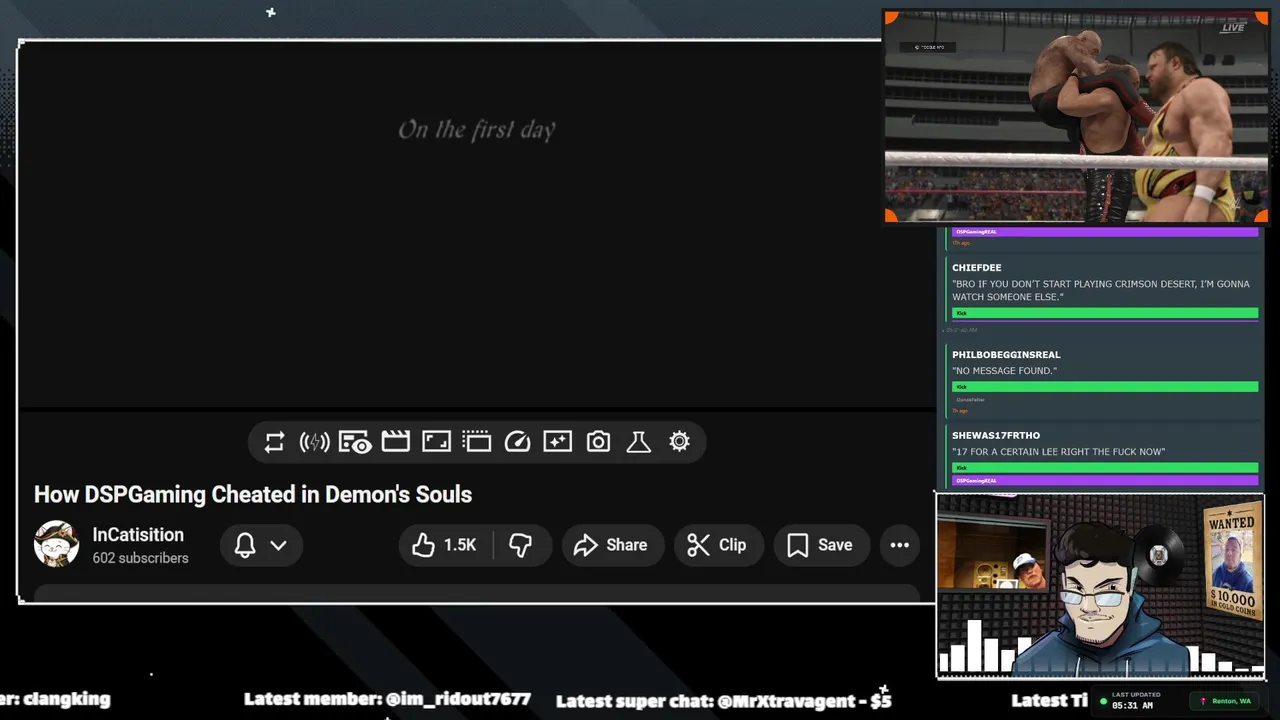Expand notification options chevron
Screen dimensions: 1280x720
(x=278, y=545)
